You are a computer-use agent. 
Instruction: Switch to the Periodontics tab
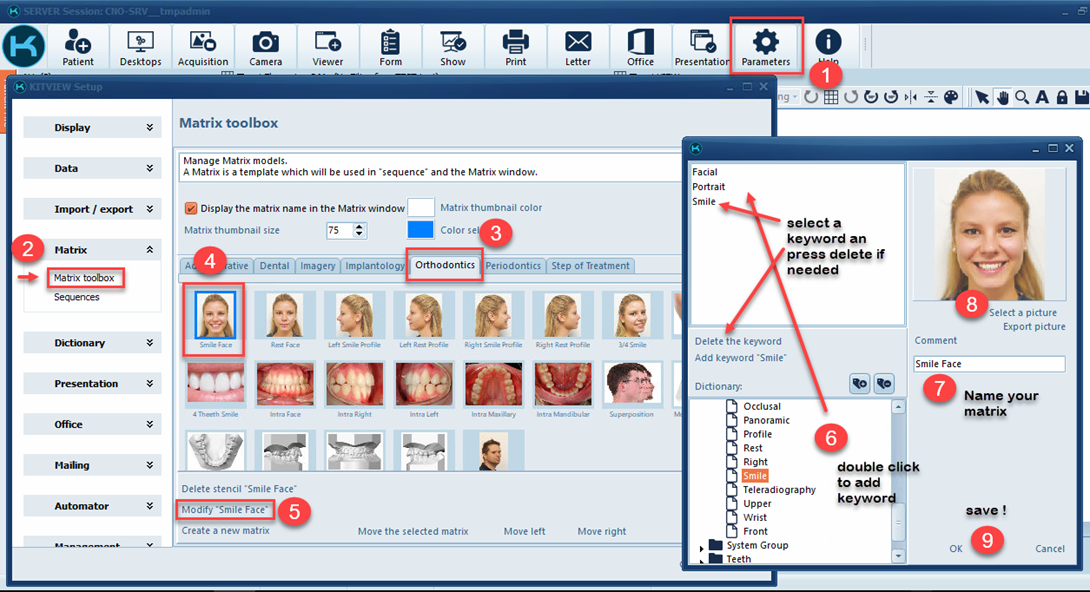pyautogui.click(x=513, y=266)
